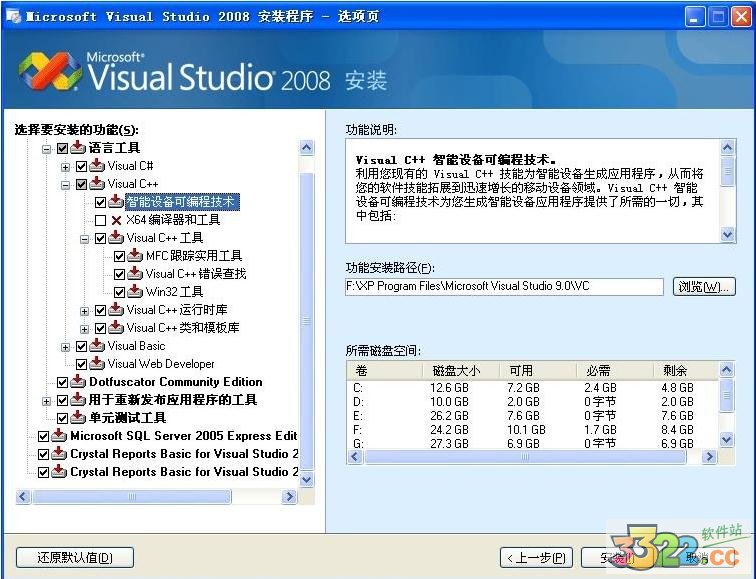756x579 pixels.
Task: Check the X64 编译器和工具 checkbox
Action: pos(100,220)
